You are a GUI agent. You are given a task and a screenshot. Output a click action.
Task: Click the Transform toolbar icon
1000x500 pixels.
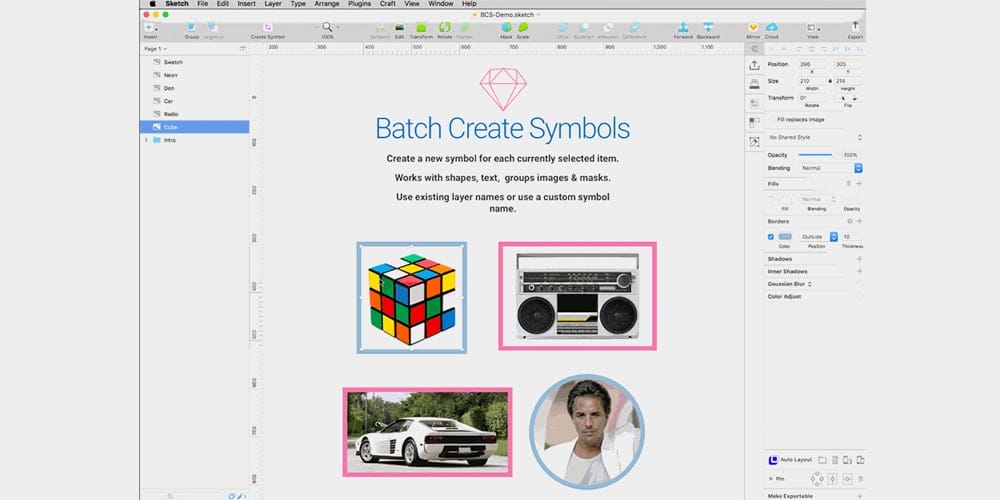(421, 27)
